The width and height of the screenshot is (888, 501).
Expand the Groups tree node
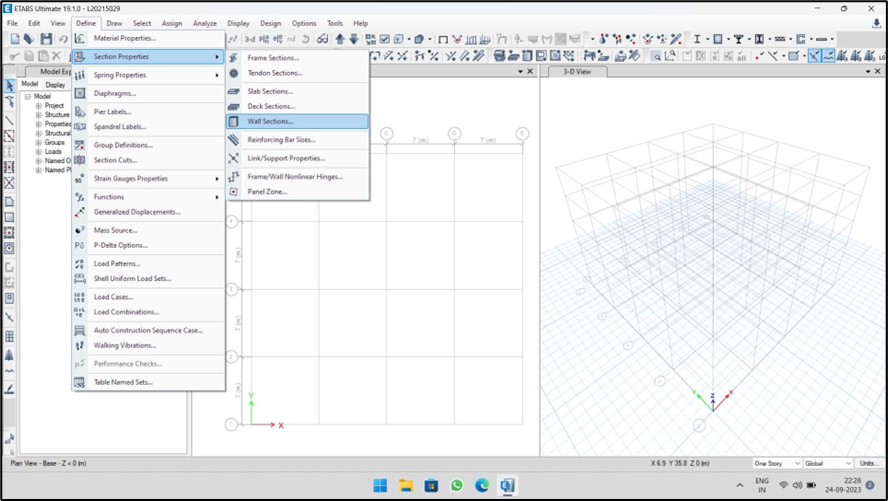(x=39, y=143)
